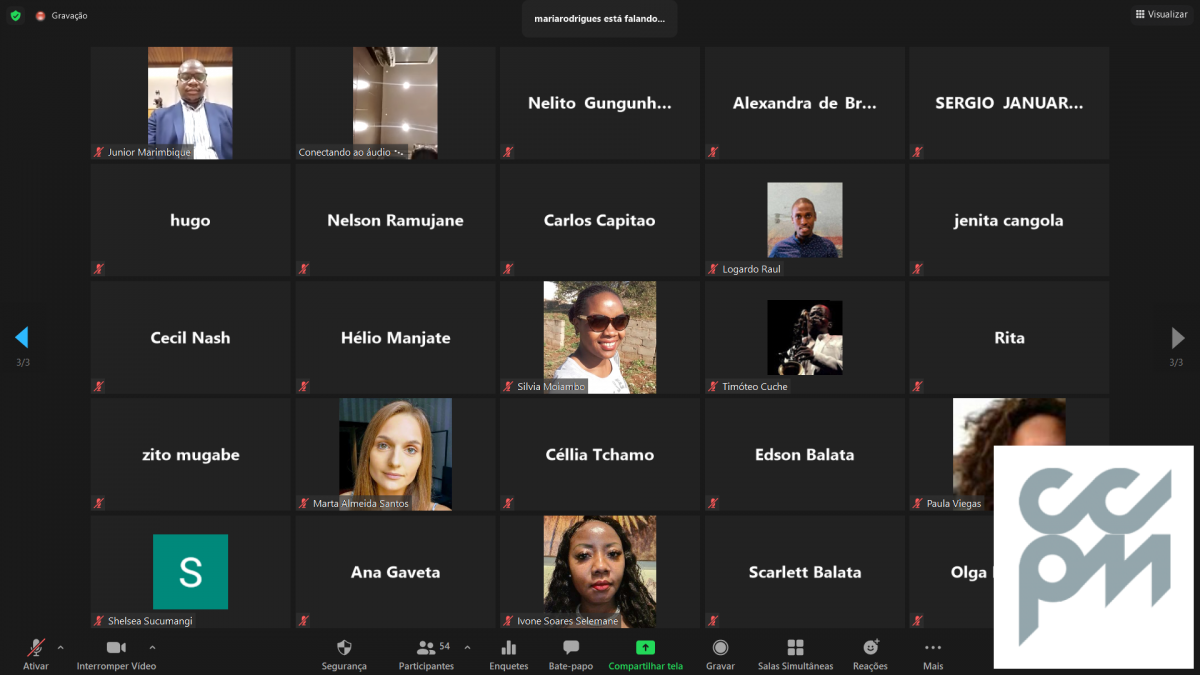This screenshot has width=1200, height=675.
Task: Click the right page arrow
Action: coord(1177,338)
